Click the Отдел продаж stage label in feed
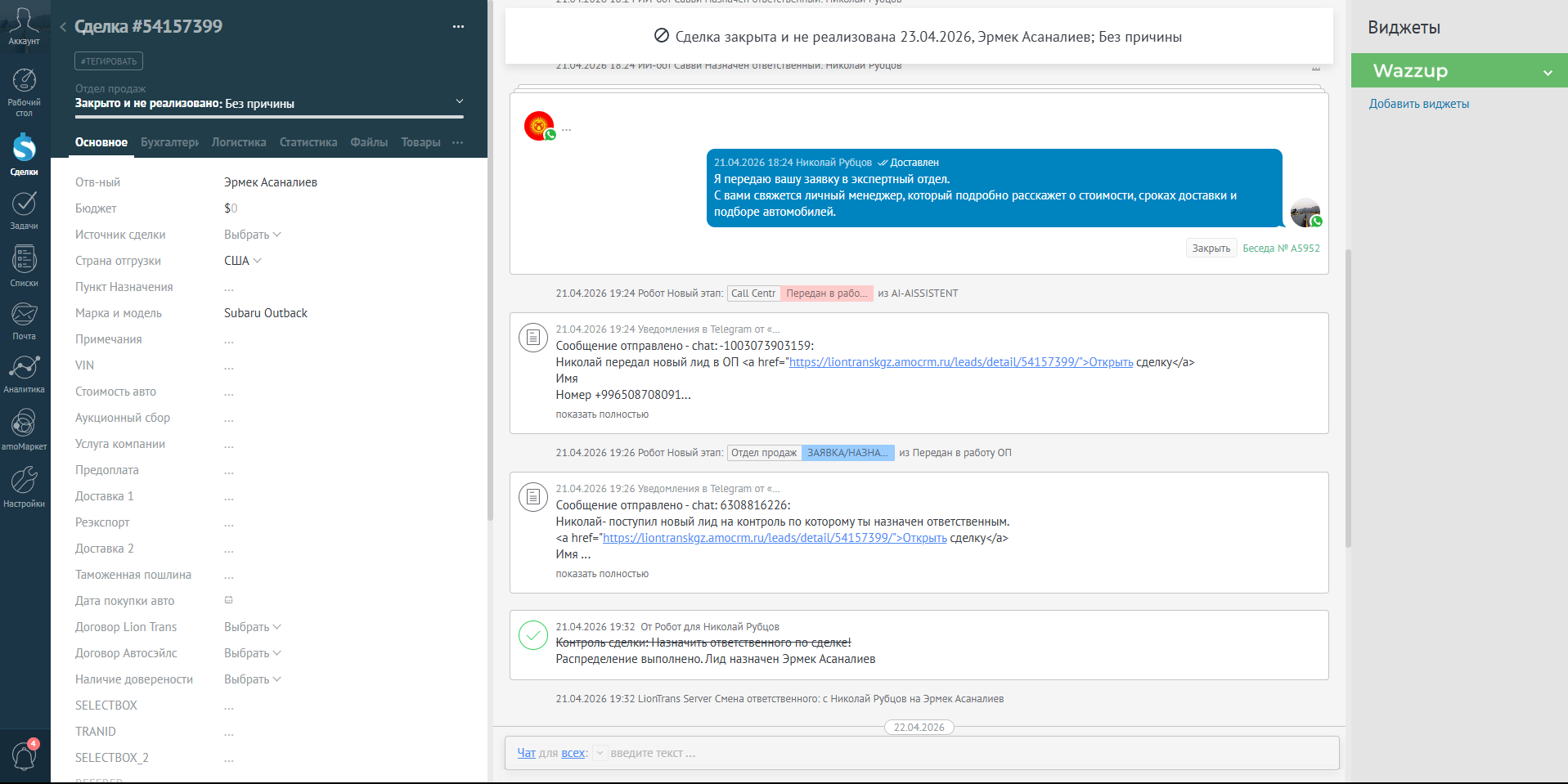The width and height of the screenshot is (1568, 784). coord(764,453)
